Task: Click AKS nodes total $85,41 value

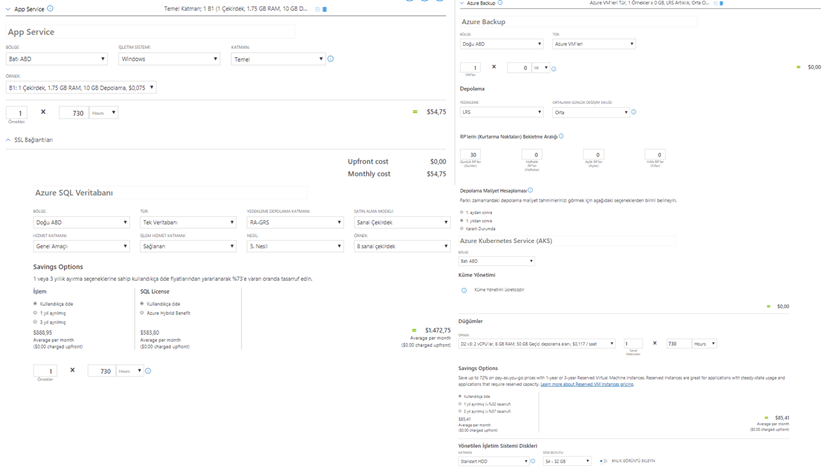Action: pyautogui.click(x=782, y=418)
